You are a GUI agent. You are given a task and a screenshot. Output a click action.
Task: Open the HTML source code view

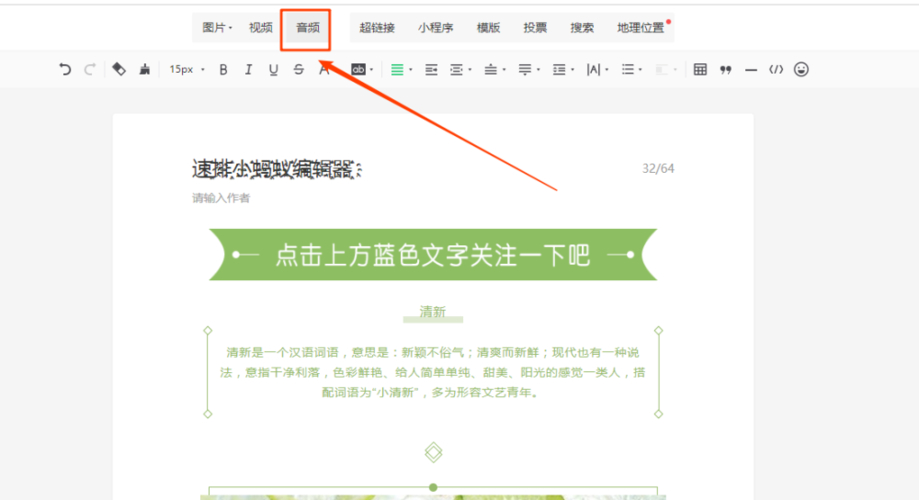(x=776, y=69)
